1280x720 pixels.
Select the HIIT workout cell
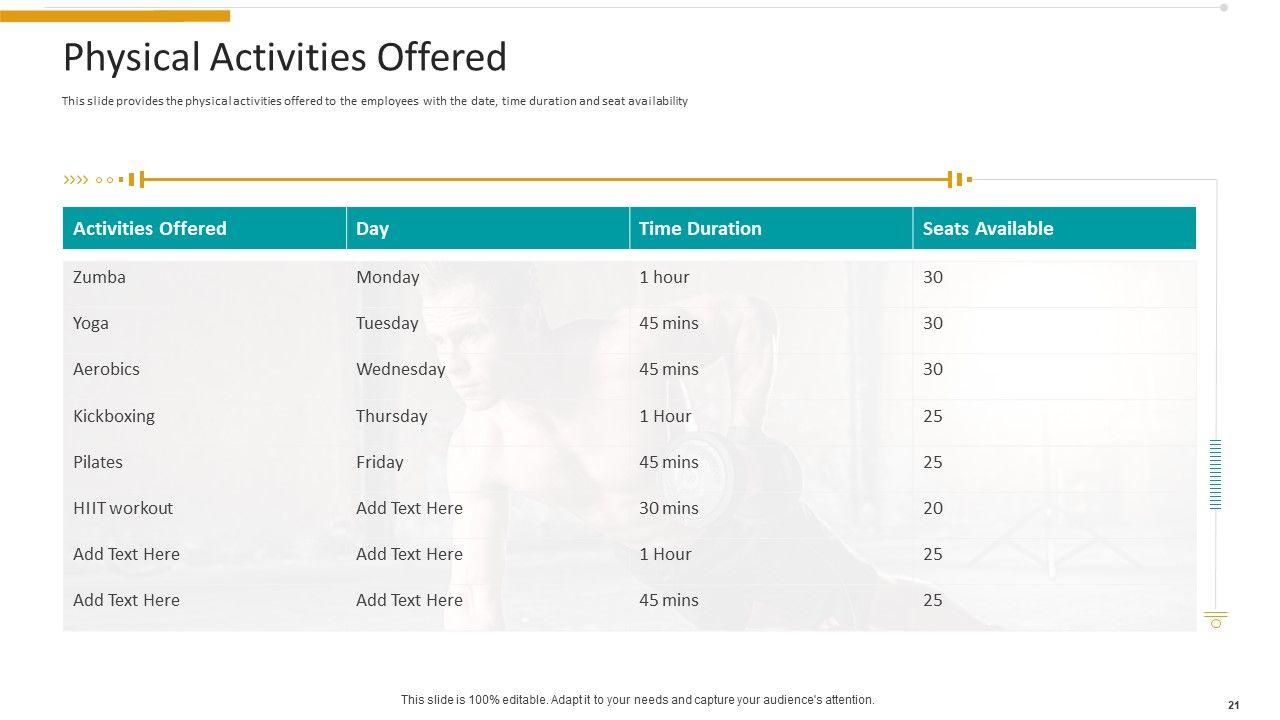[x=123, y=508]
